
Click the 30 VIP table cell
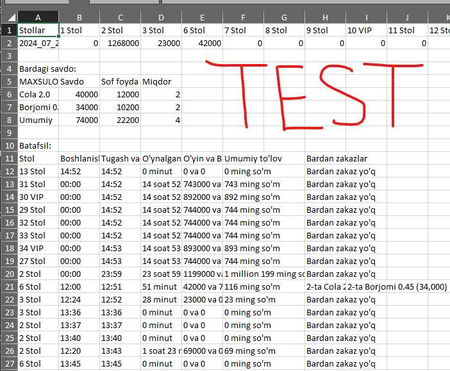tap(38, 197)
